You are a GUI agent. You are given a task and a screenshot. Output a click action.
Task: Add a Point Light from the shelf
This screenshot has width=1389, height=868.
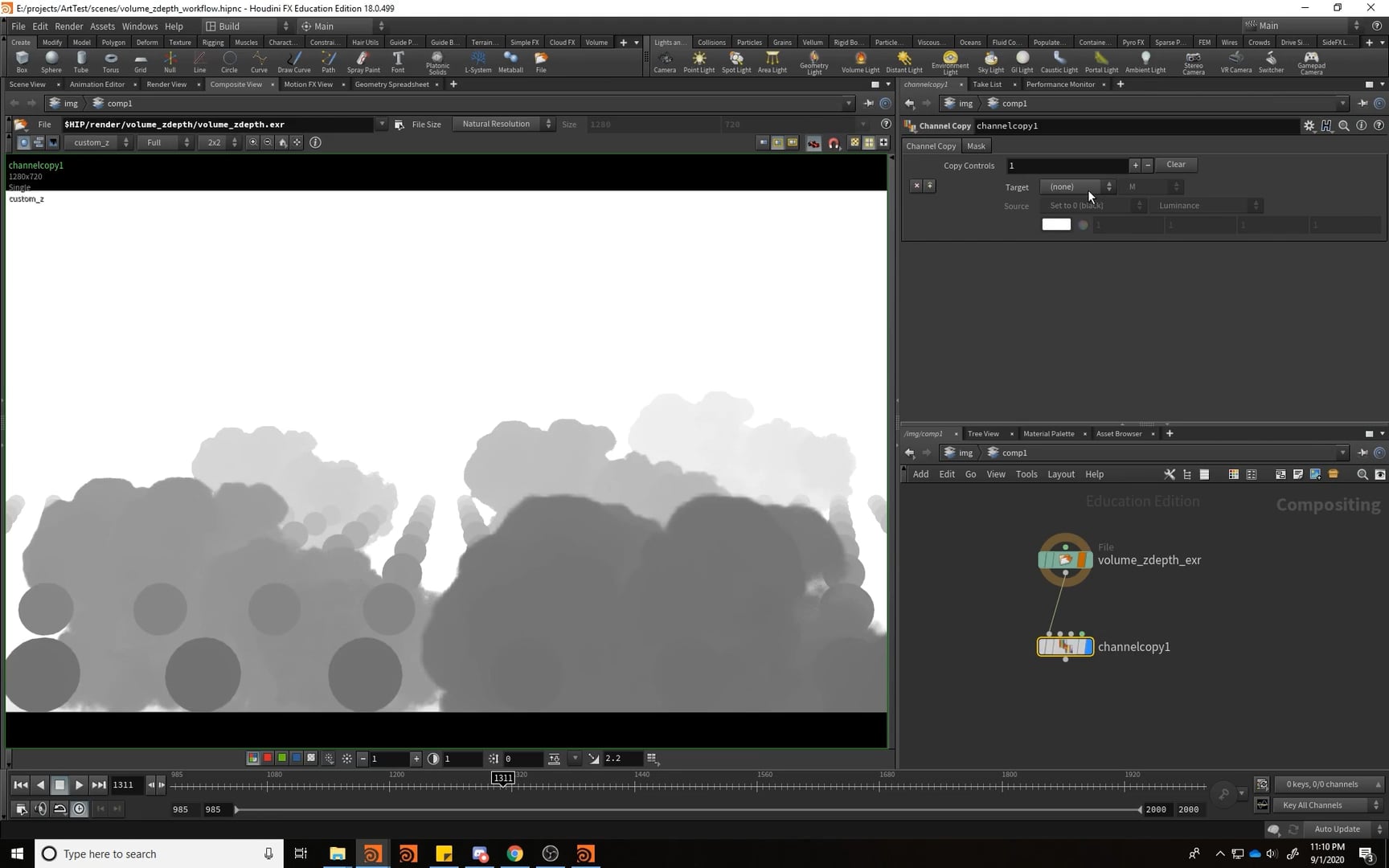click(x=699, y=62)
